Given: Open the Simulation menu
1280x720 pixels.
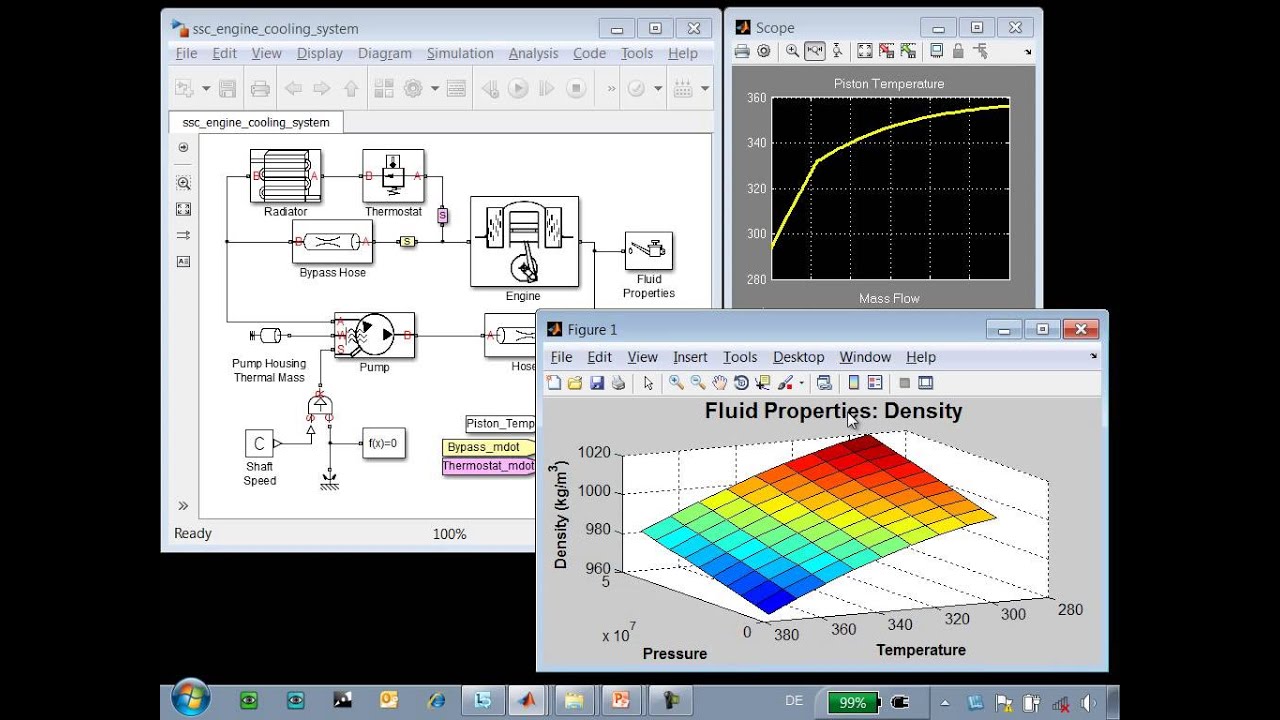Looking at the screenshot, I should [x=460, y=54].
